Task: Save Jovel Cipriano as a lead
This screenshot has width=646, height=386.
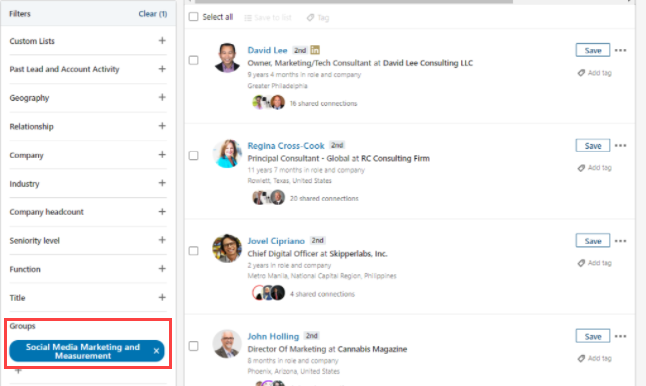Action: [592, 241]
